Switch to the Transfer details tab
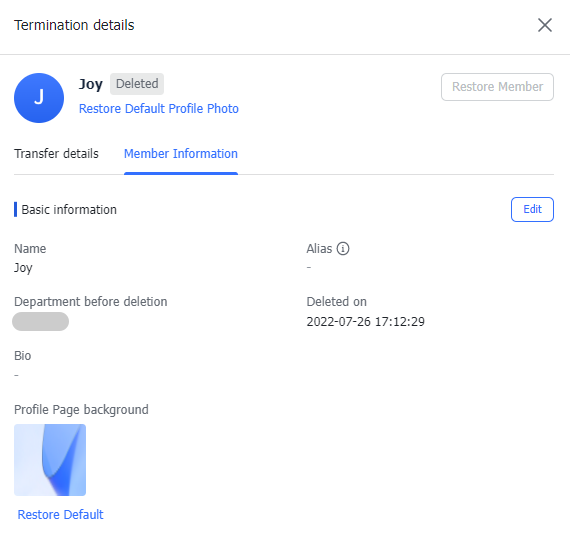This screenshot has height=537, width=570. [x=56, y=153]
